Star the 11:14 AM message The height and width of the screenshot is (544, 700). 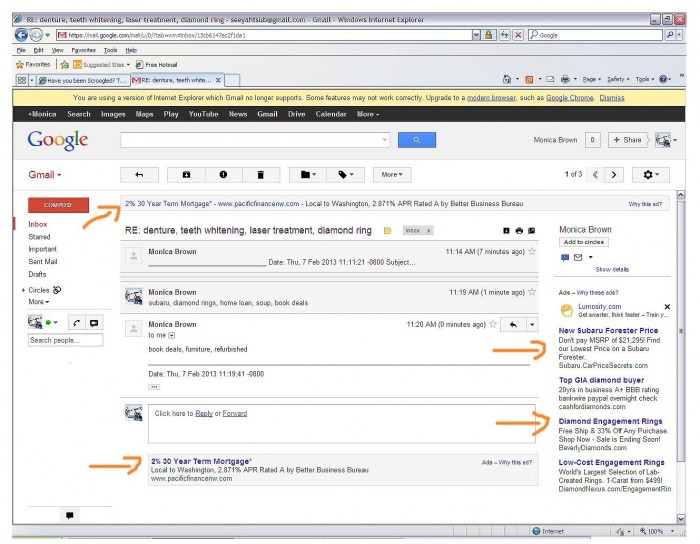tap(532, 251)
